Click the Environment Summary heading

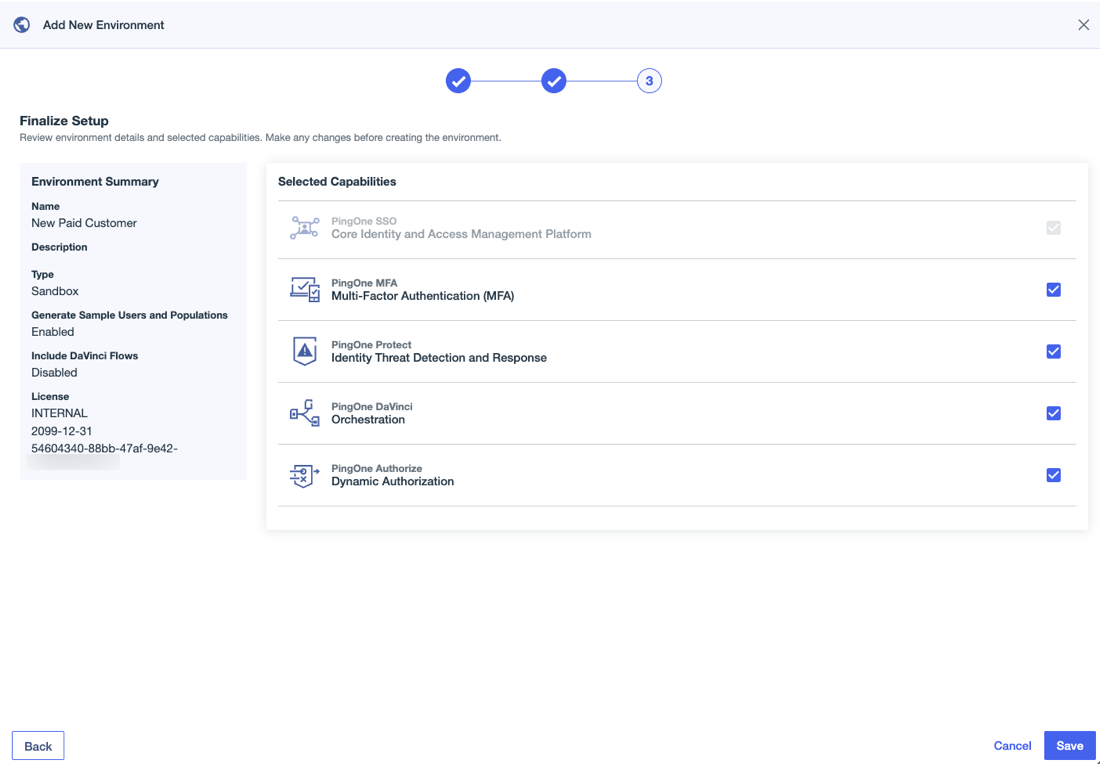[95, 182]
